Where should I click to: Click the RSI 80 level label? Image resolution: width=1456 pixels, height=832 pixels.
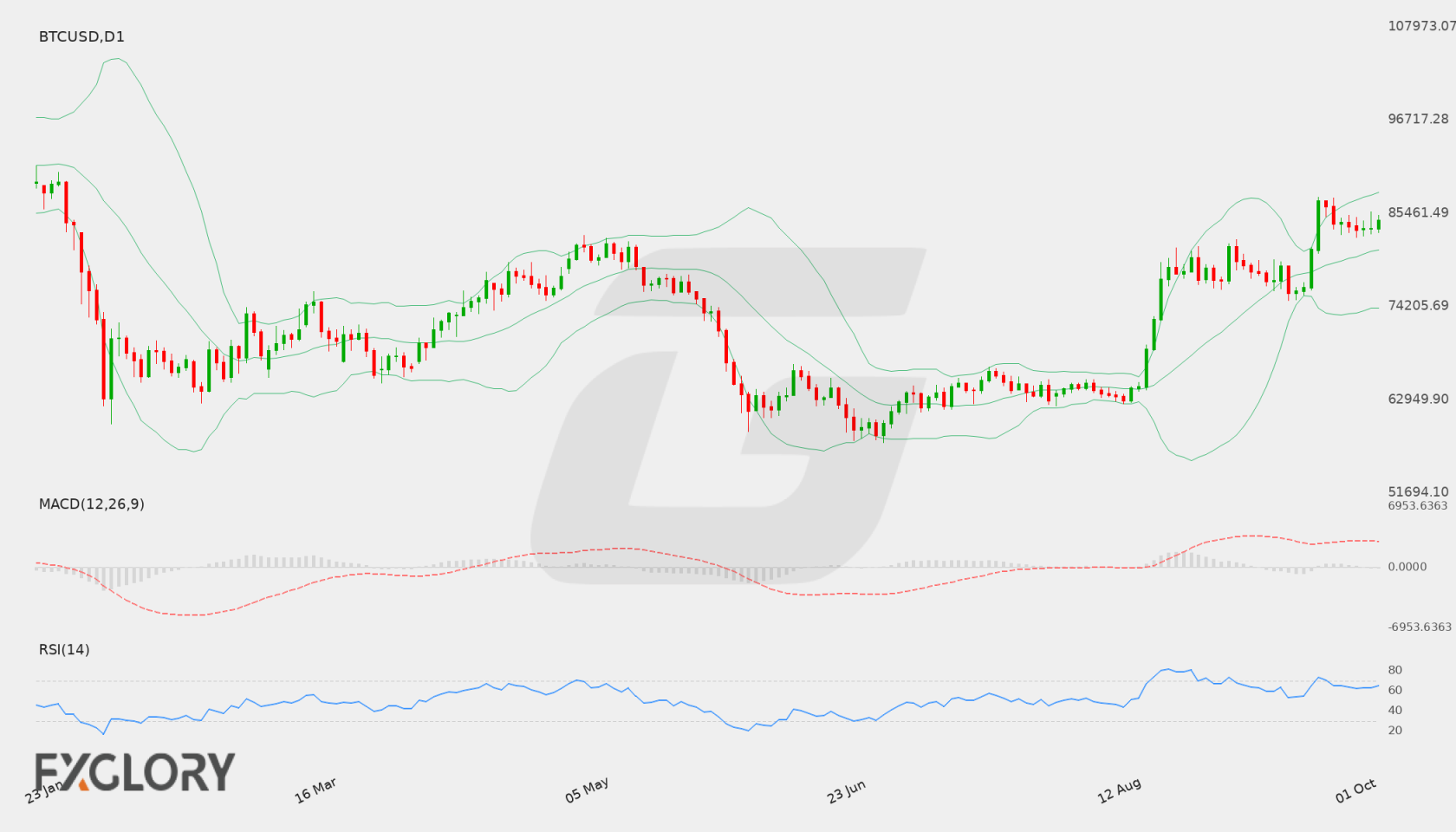1395,670
